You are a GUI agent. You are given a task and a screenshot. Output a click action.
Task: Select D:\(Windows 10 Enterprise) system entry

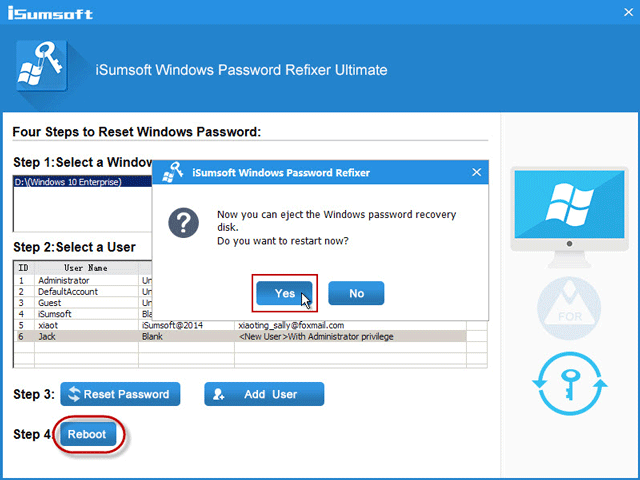point(83,182)
